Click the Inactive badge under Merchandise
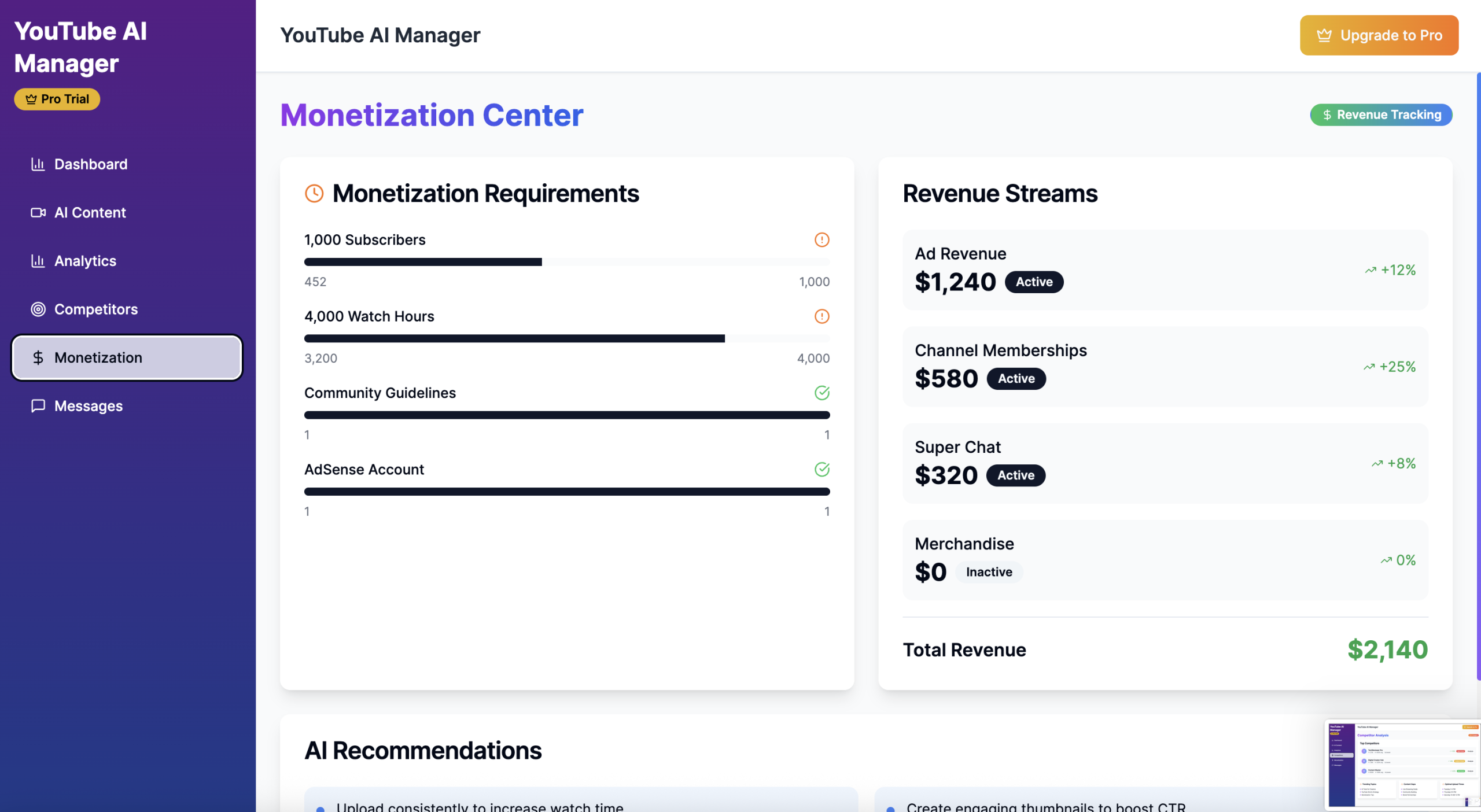Viewport: 1481px width, 812px height. pyautogui.click(x=989, y=572)
